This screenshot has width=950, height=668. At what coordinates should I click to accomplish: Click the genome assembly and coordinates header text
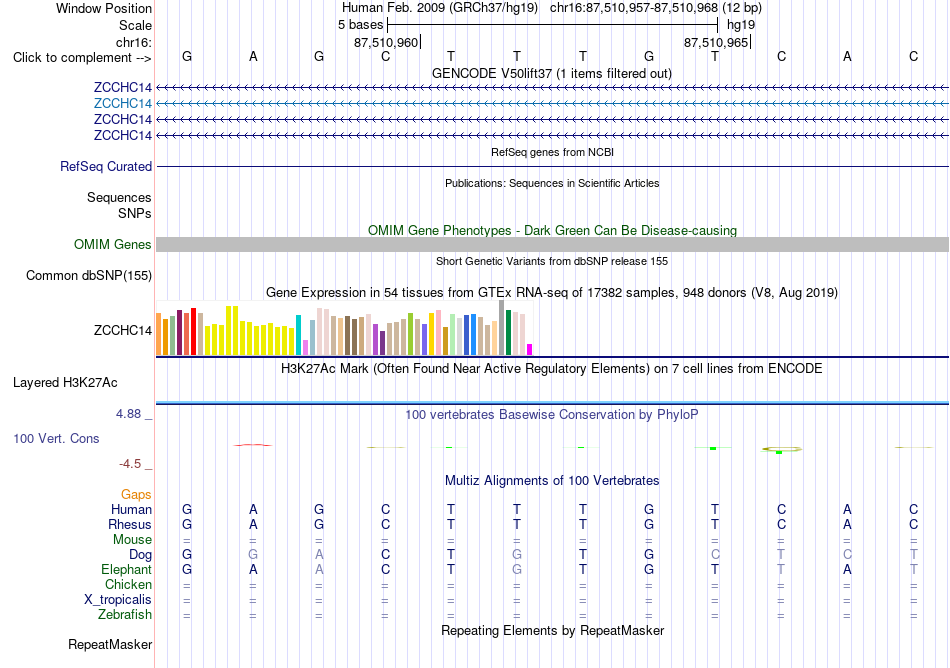552,8
